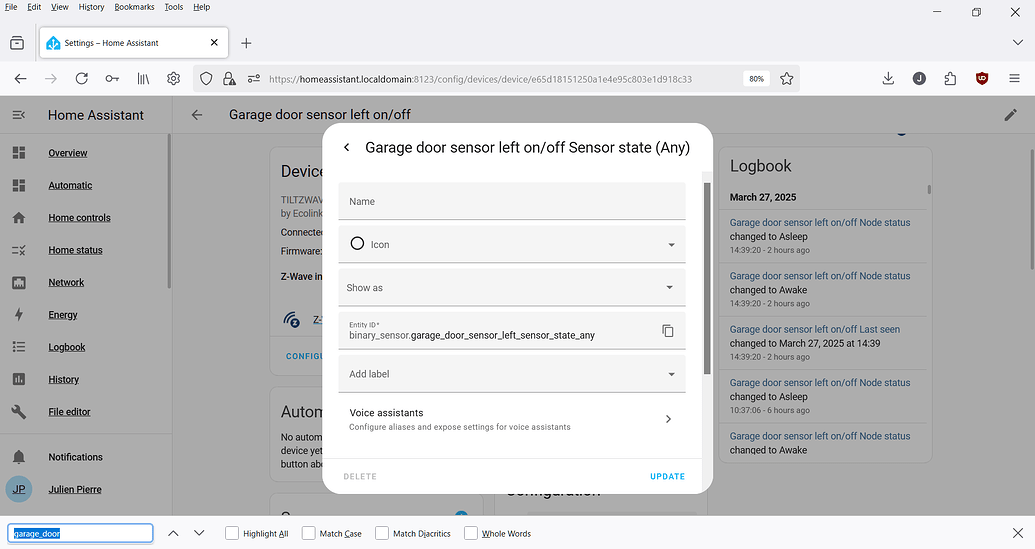Open the sidebar History item
Image resolution: width=1035 pixels, height=549 pixels.
coord(63,379)
